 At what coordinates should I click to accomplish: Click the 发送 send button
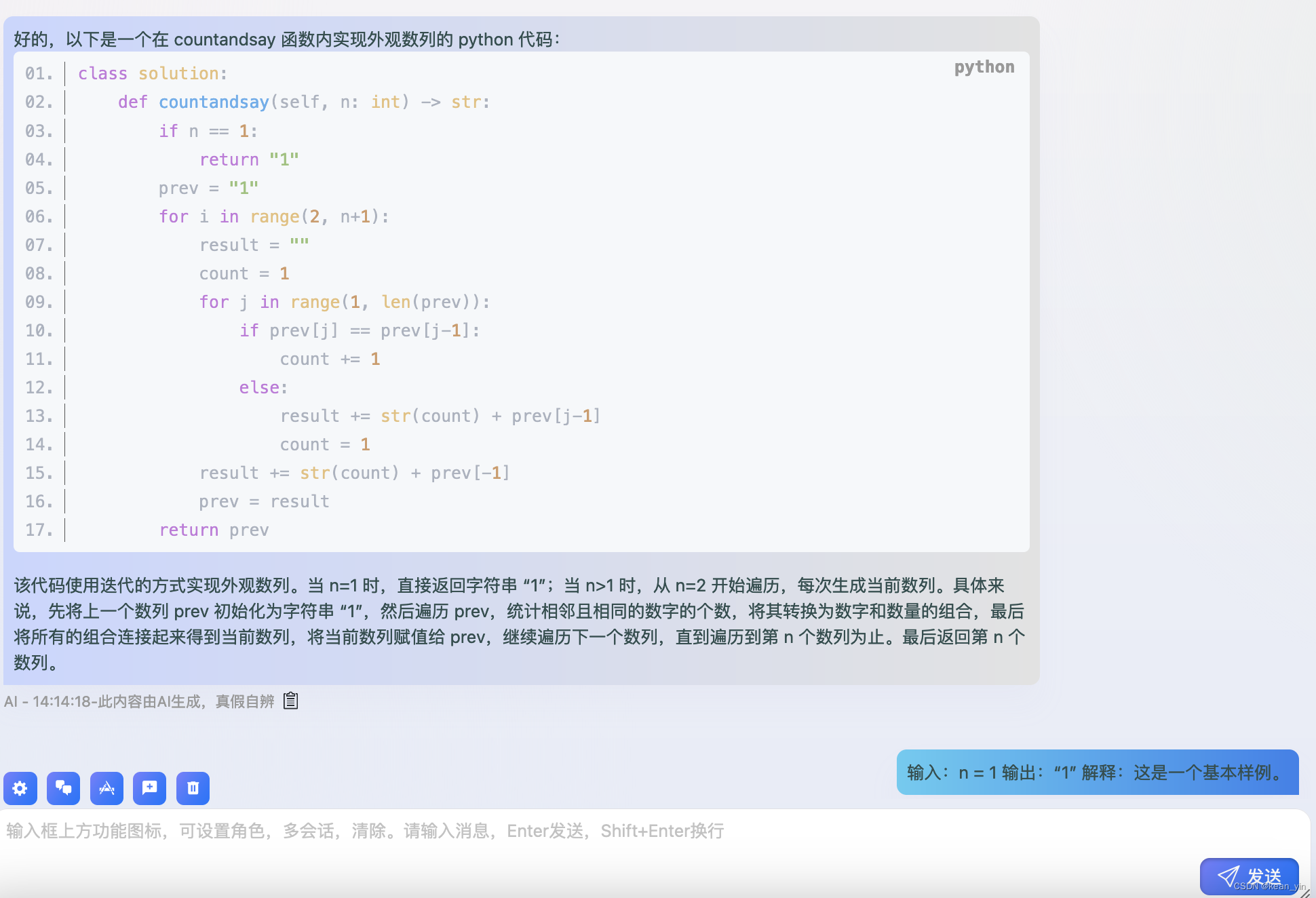click(1249, 876)
